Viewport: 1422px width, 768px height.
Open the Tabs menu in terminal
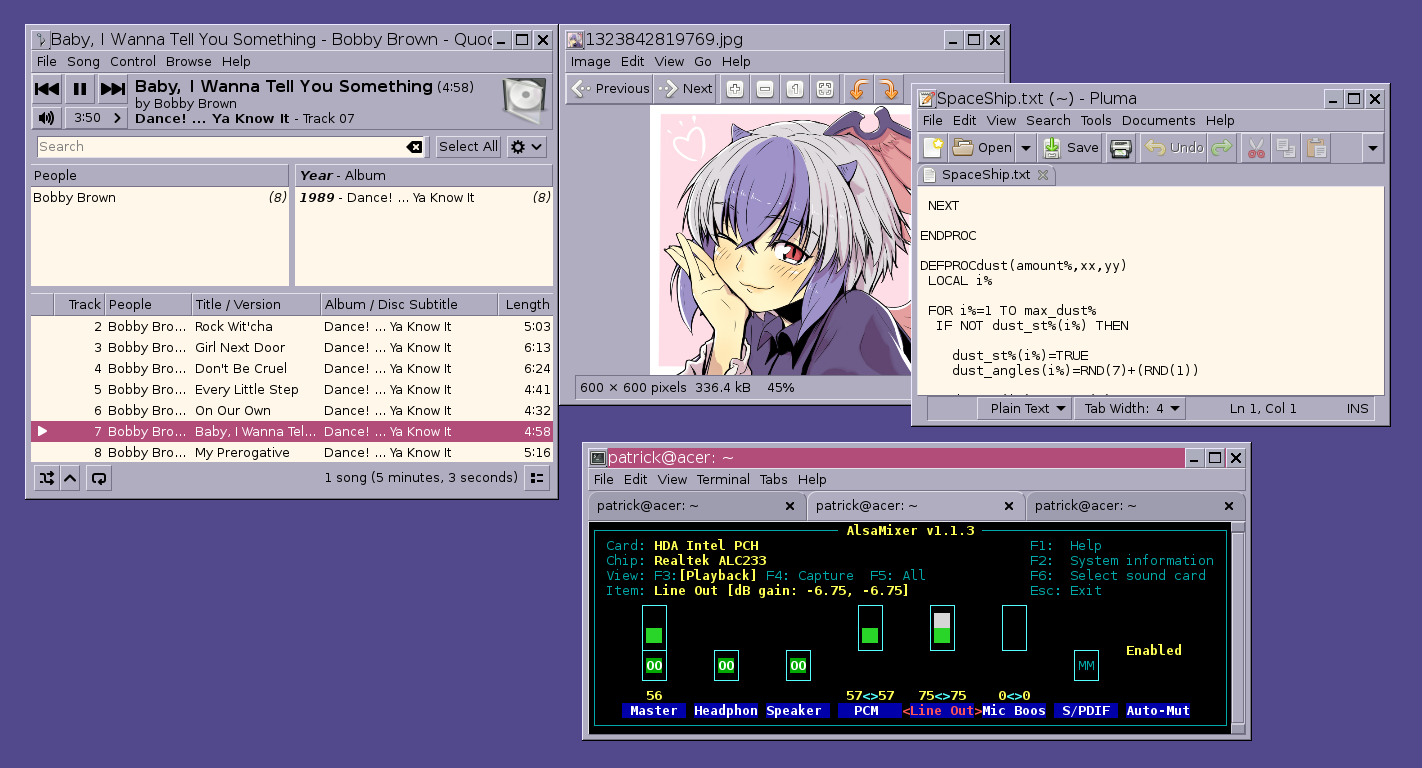pos(774,480)
